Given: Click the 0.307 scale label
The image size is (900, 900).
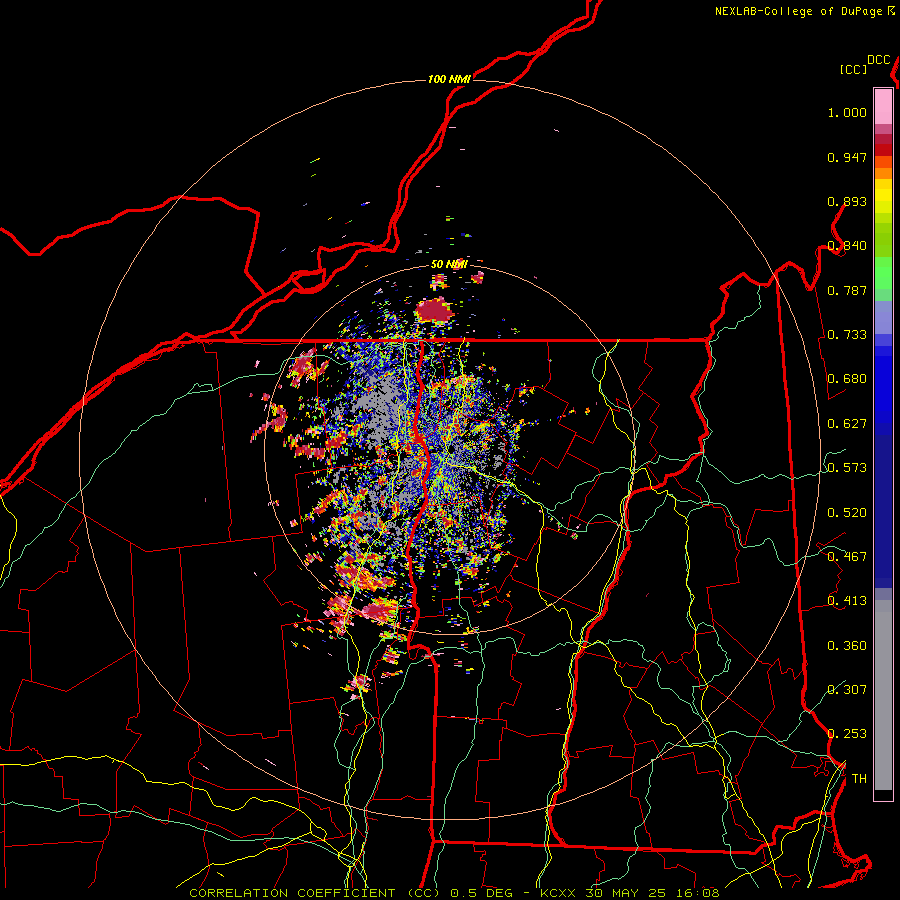Looking at the screenshot, I should coord(847,689).
